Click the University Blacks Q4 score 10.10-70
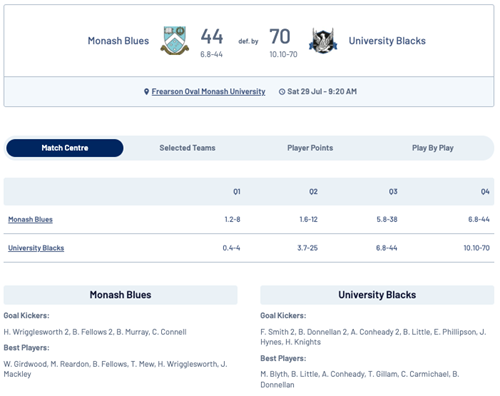 pyautogui.click(x=477, y=248)
